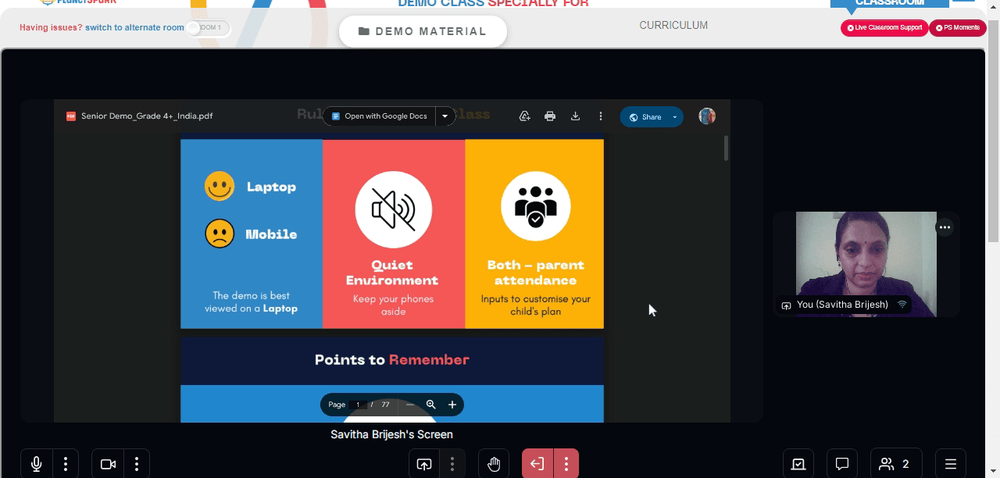Click the PS Moments button
This screenshot has height=478, width=1000.
coord(957,28)
